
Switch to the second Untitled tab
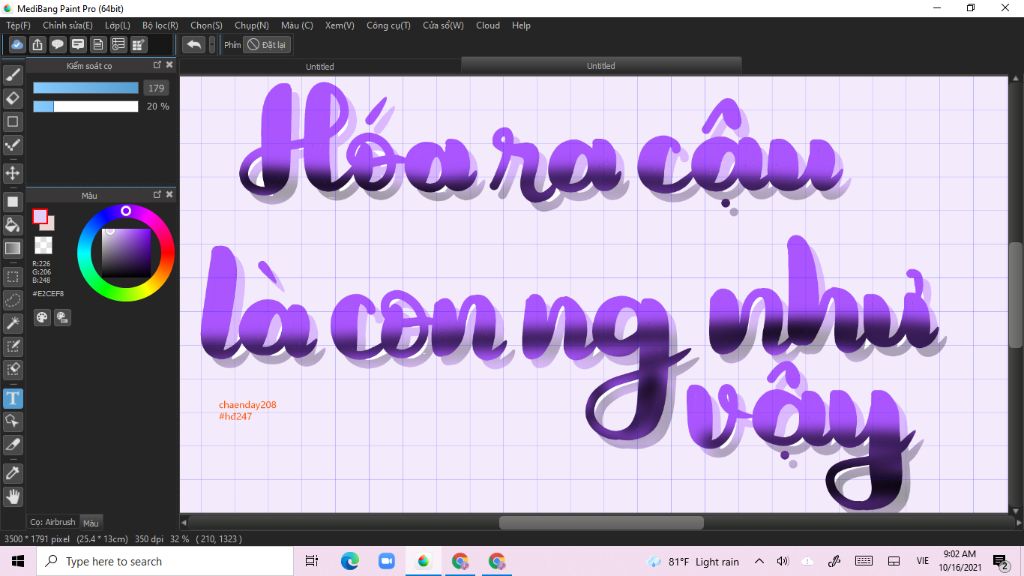pos(601,65)
